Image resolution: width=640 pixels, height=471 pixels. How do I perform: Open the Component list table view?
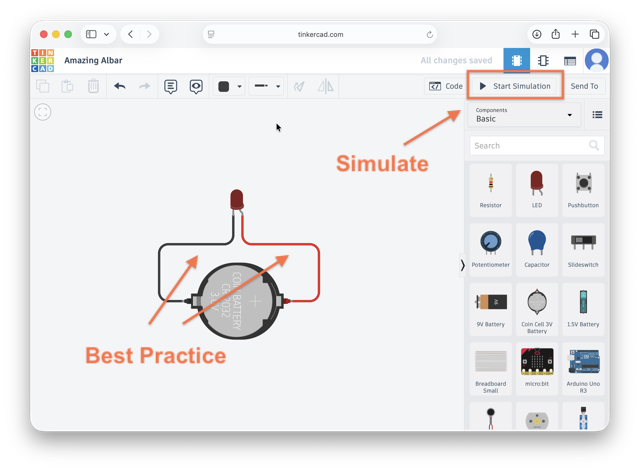(570, 61)
